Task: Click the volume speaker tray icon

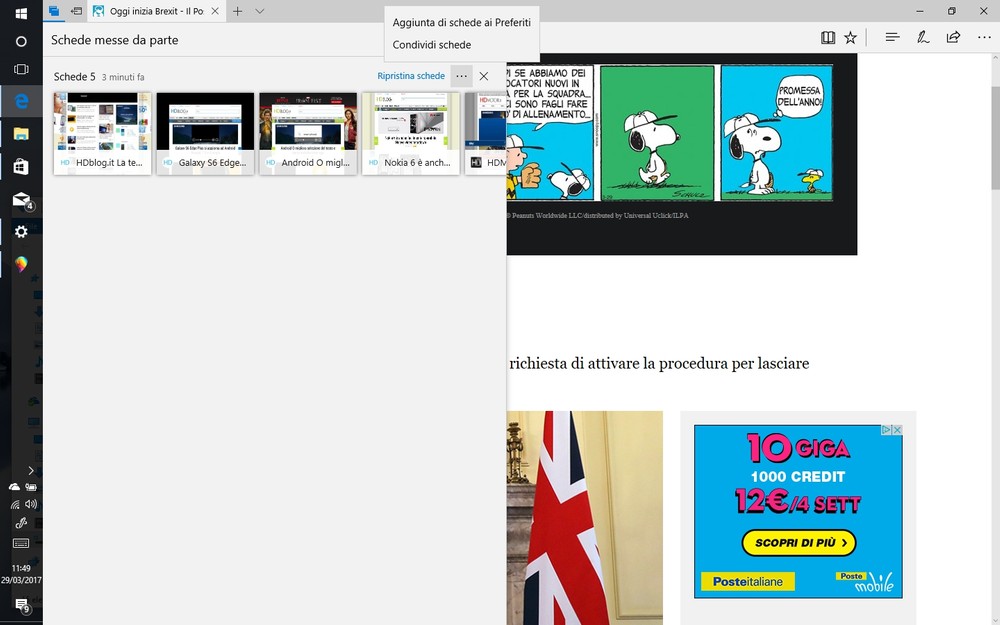Action: pos(31,504)
